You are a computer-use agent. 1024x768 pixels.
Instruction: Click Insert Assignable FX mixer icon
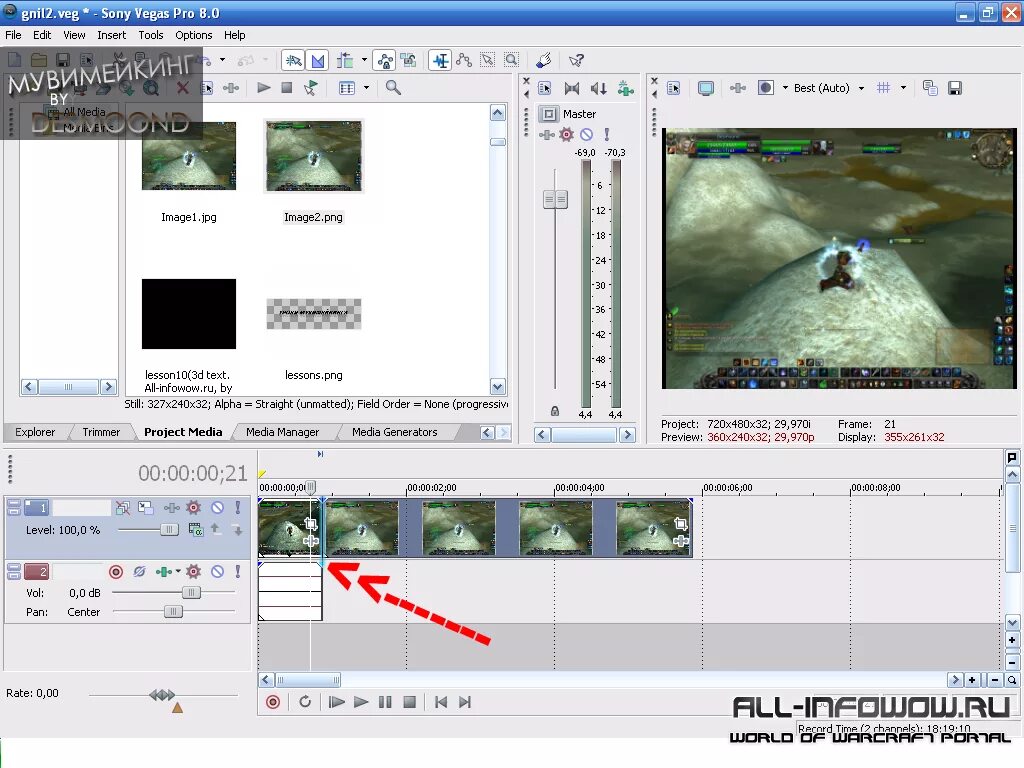tap(626, 88)
